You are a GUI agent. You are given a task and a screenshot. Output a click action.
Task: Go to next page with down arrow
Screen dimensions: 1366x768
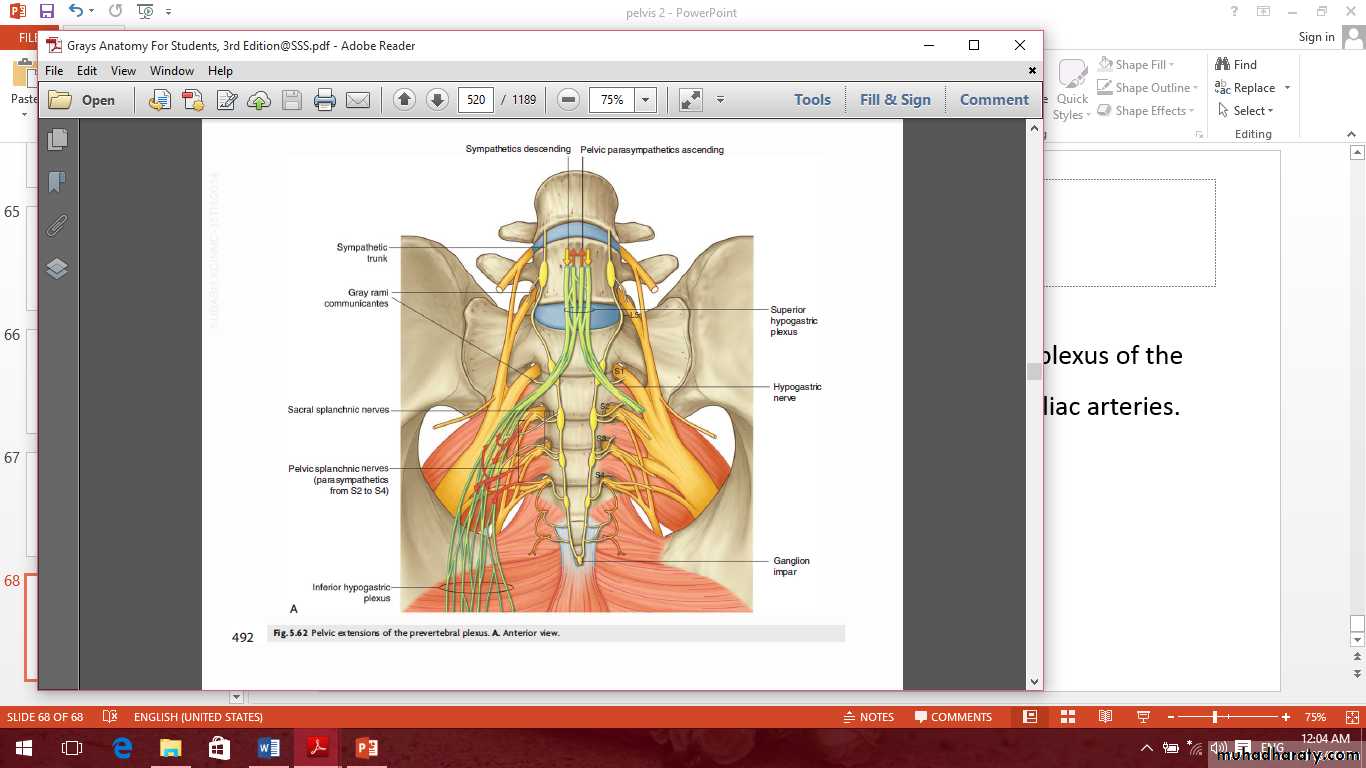pyautogui.click(x=437, y=100)
